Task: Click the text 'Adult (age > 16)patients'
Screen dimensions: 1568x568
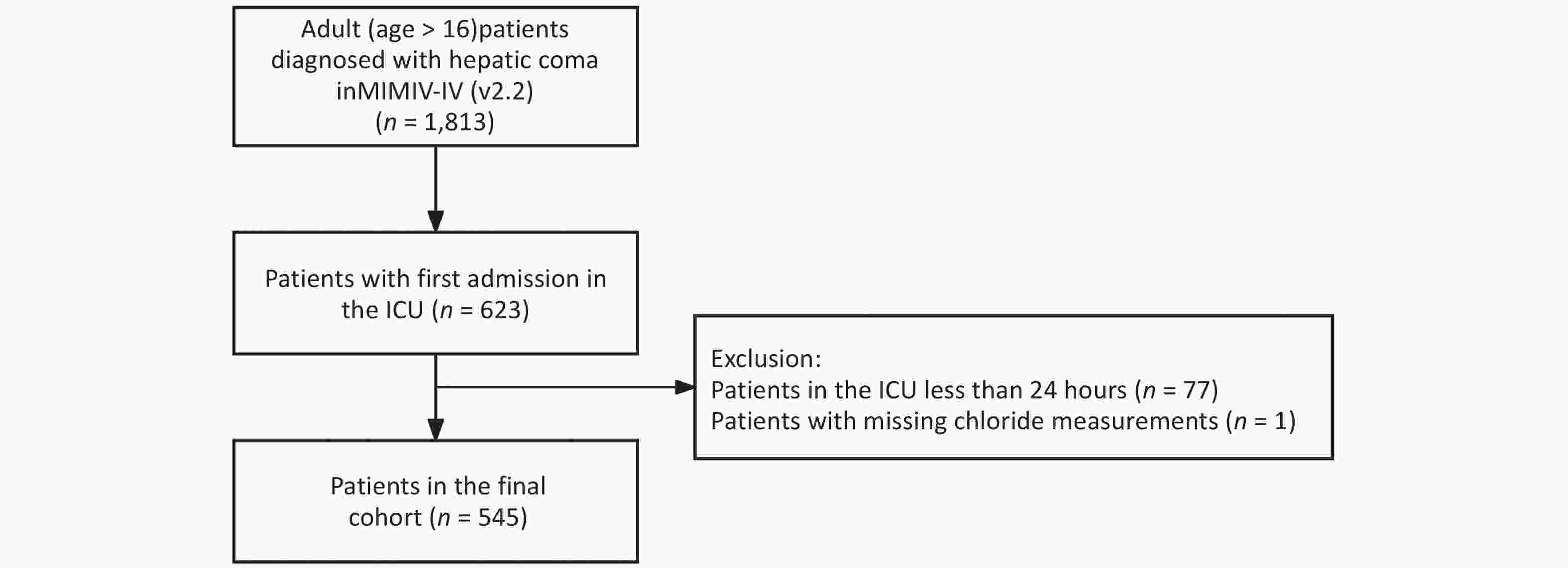Action: (x=435, y=29)
